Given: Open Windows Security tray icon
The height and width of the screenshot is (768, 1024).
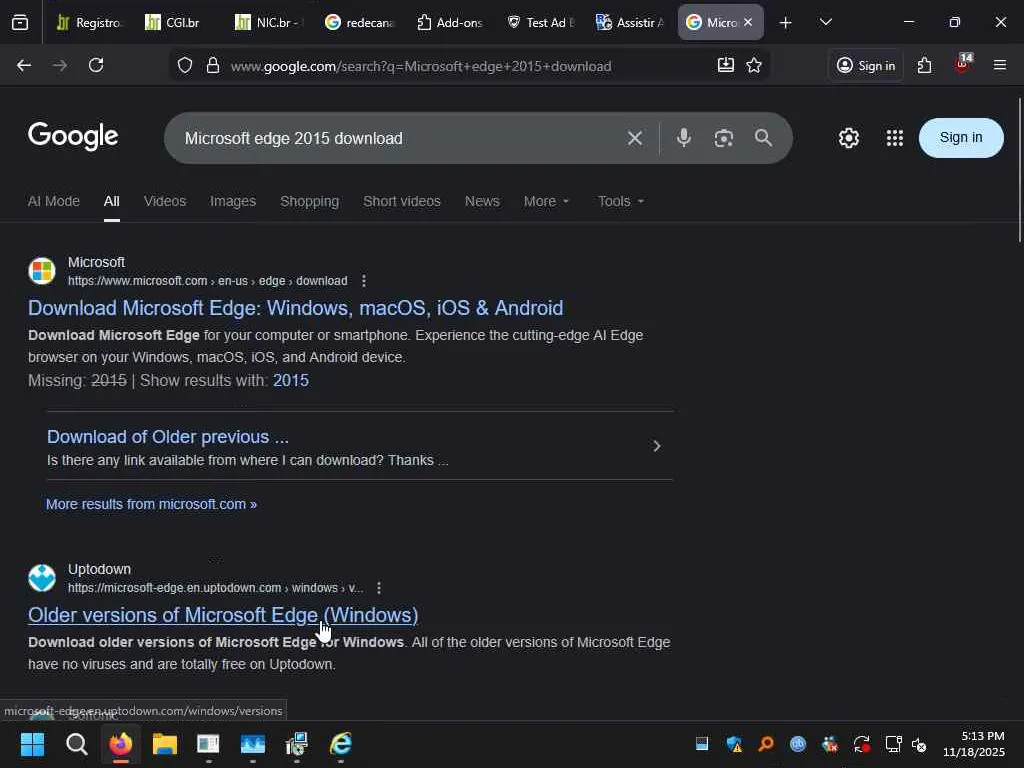Looking at the screenshot, I should (x=734, y=744).
